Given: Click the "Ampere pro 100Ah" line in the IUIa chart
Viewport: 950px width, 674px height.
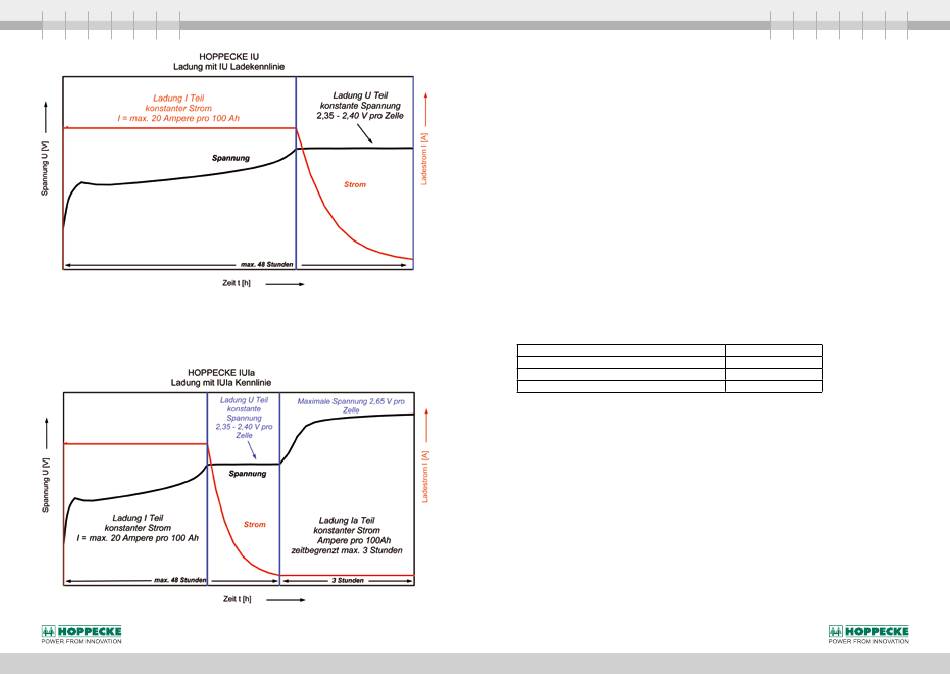Looking at the screenshot, I should [354, 541].
